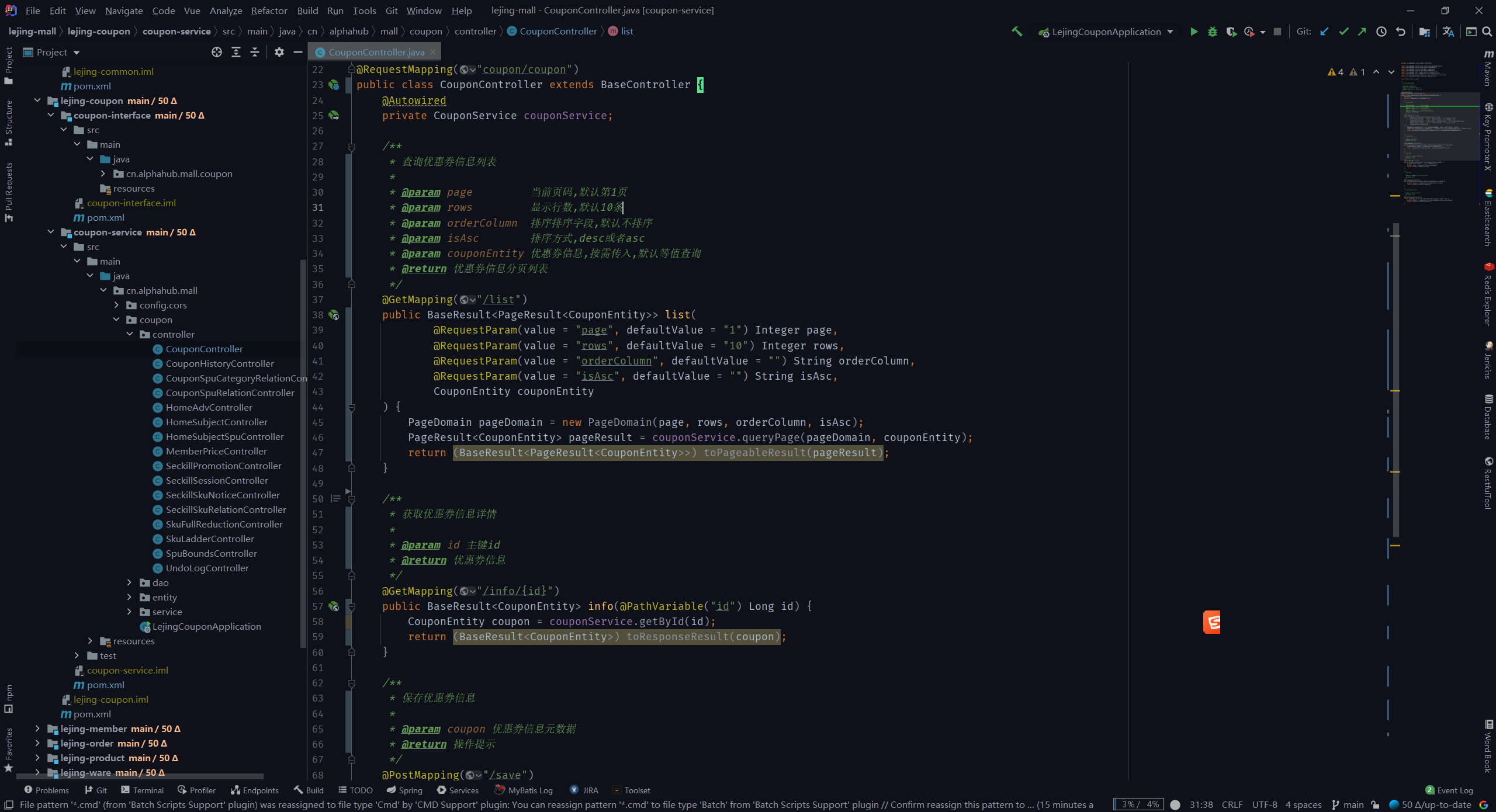Open Search Everywhere magnifier icon
Viewport: 1496px width, 812px height.
coord(1487,32)
